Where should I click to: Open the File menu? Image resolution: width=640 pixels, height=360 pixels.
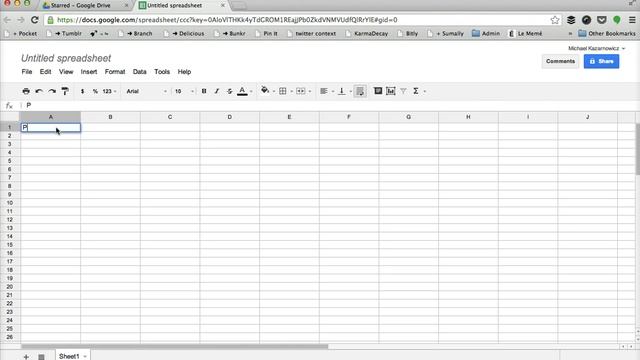[27, 72]
